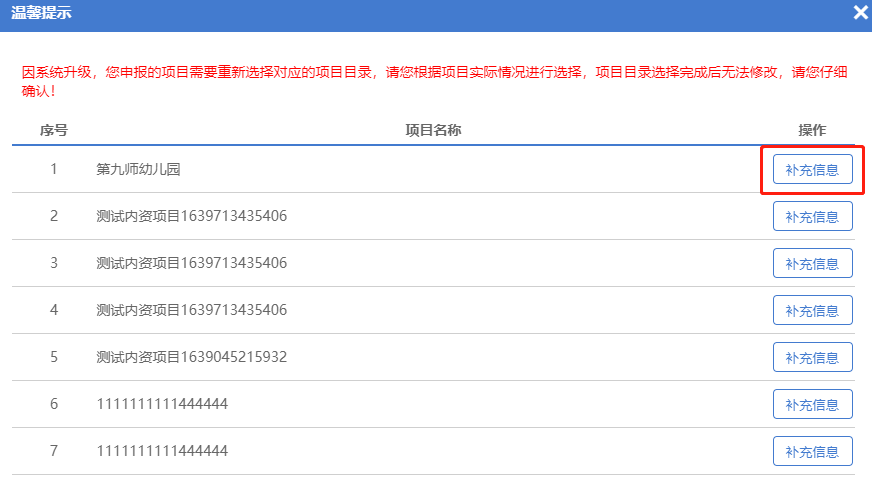
Task: Select project name 第九师幼儿园
Action: pos(138,169)
